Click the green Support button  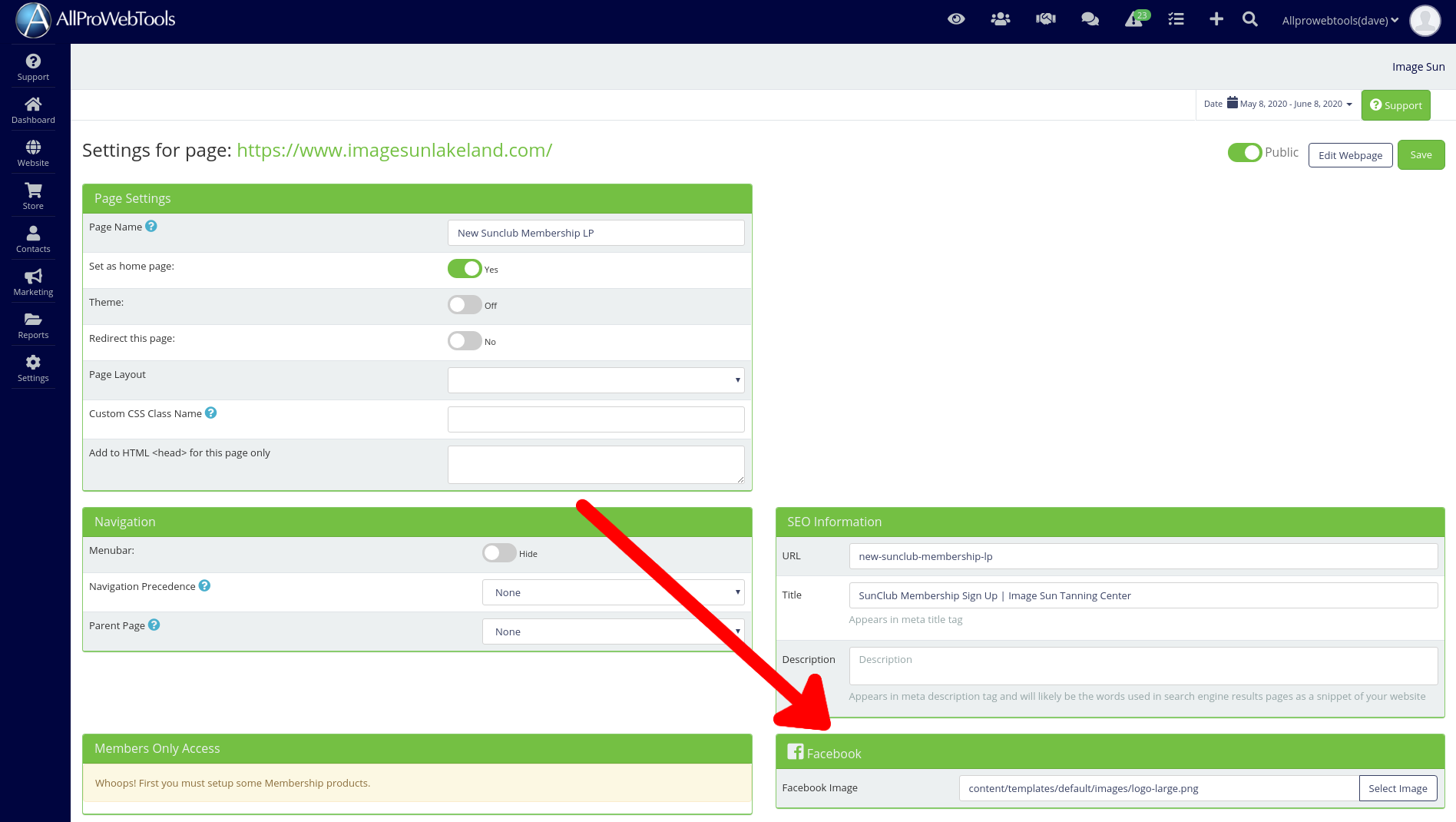tap(1396, 105)
